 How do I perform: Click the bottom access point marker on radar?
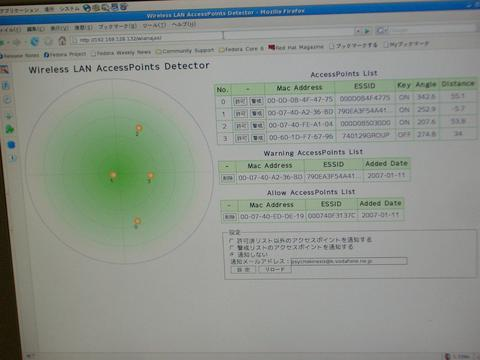[137, 222]
